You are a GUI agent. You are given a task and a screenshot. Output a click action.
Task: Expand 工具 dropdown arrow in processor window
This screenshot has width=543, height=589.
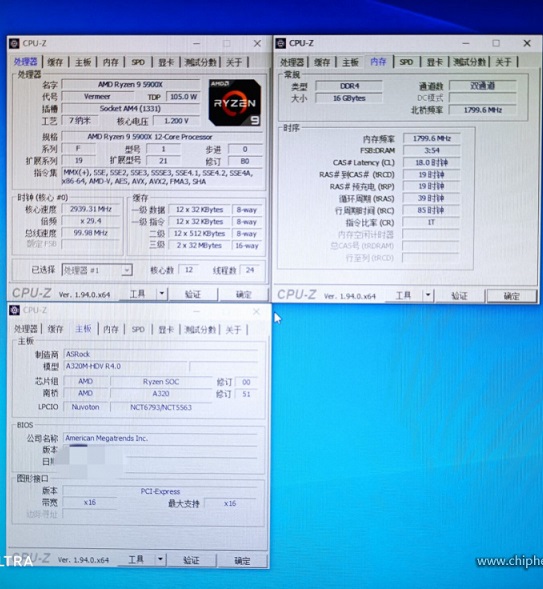pyautogui.click(x=162, y=294)
